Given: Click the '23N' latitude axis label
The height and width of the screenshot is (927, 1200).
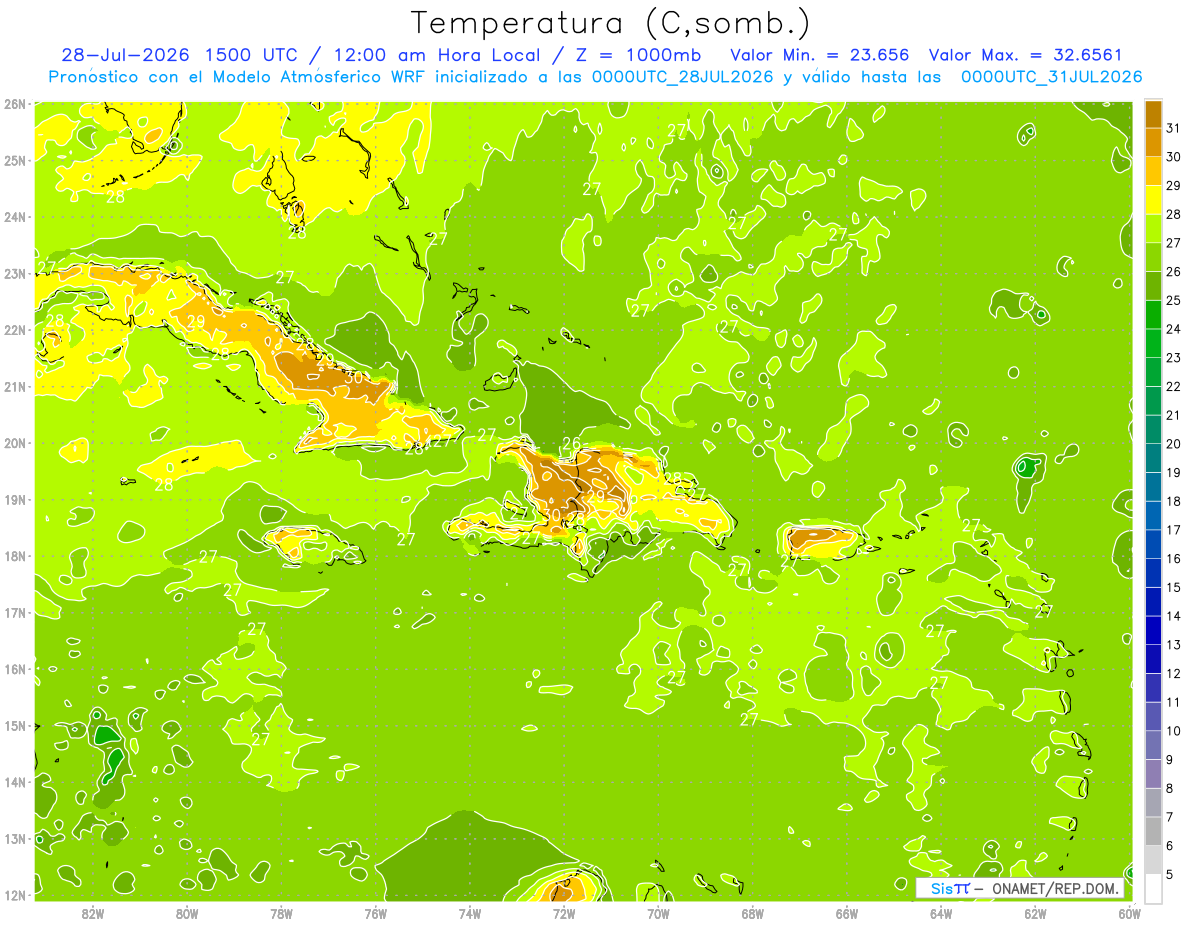Looking at the screenshot, I should [x=14, y=273].
